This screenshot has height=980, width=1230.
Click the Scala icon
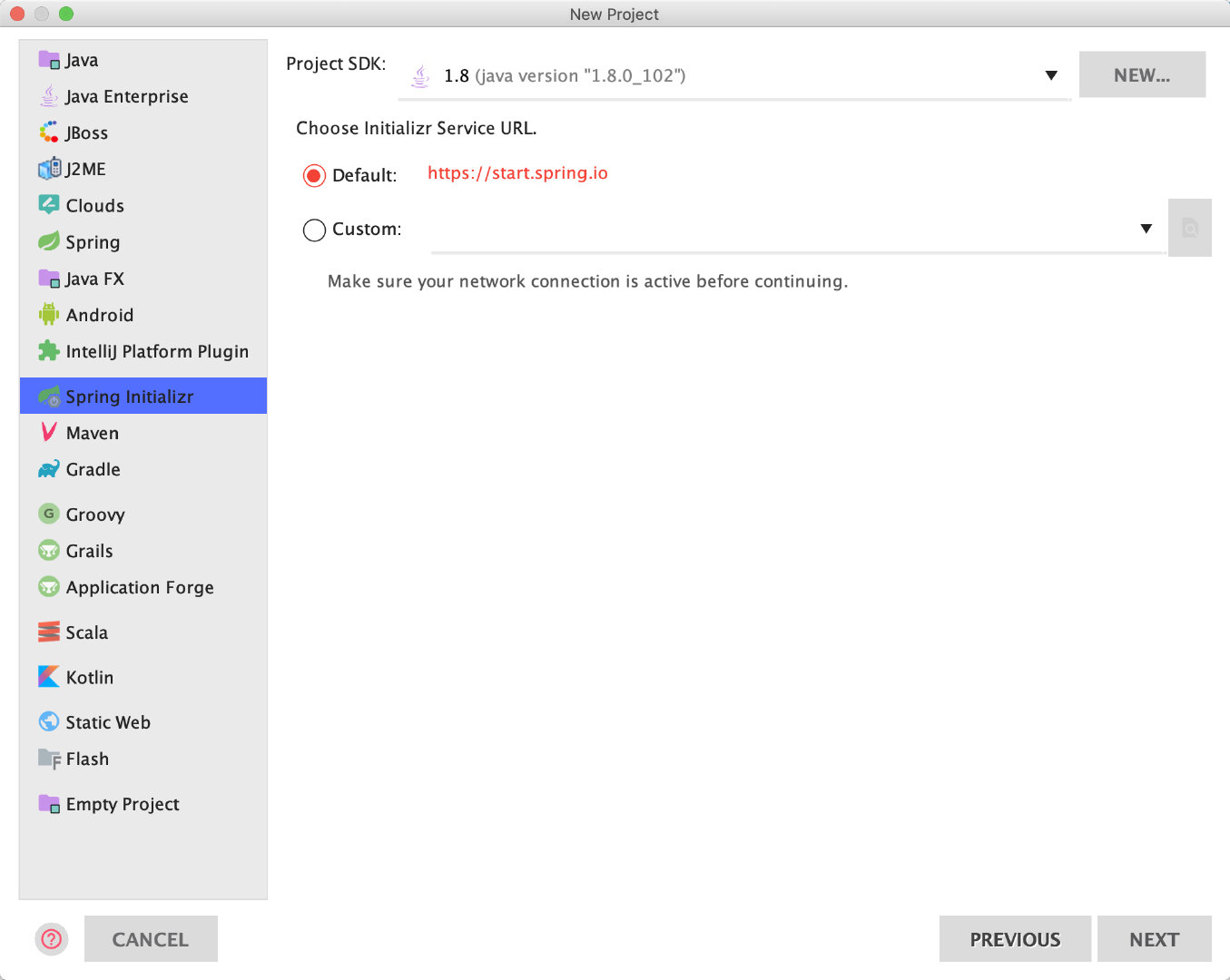[49, 632]
